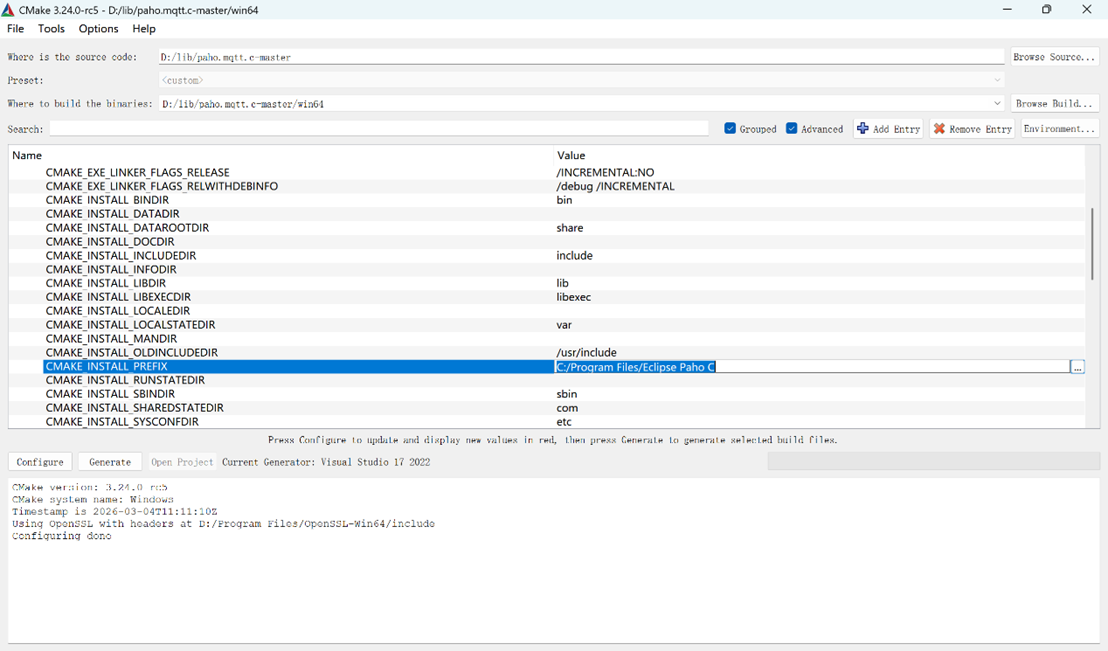Select the CMAKE_INSTALL_OLDINCLUDEDIR entry
The height and width of the screenshot is (651, 1108).
(132, 353)
